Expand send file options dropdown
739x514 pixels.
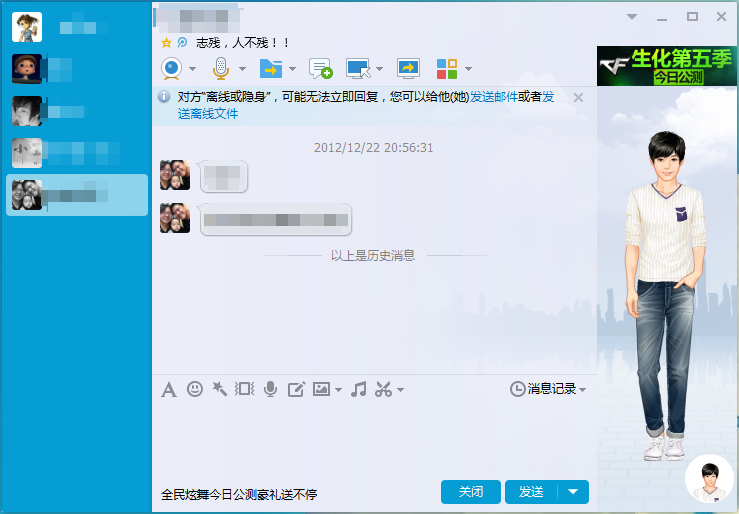pos(292,69)
